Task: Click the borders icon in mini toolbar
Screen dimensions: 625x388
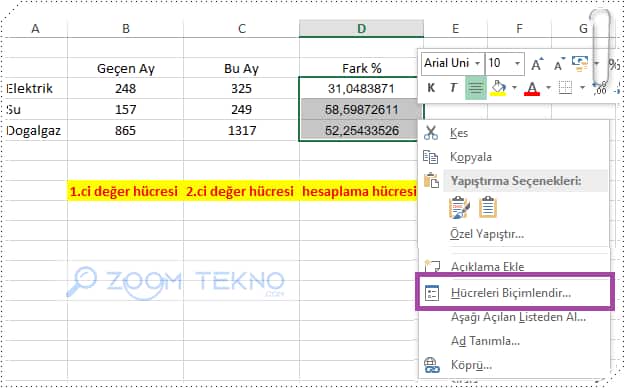Action: tap(565, 88)
